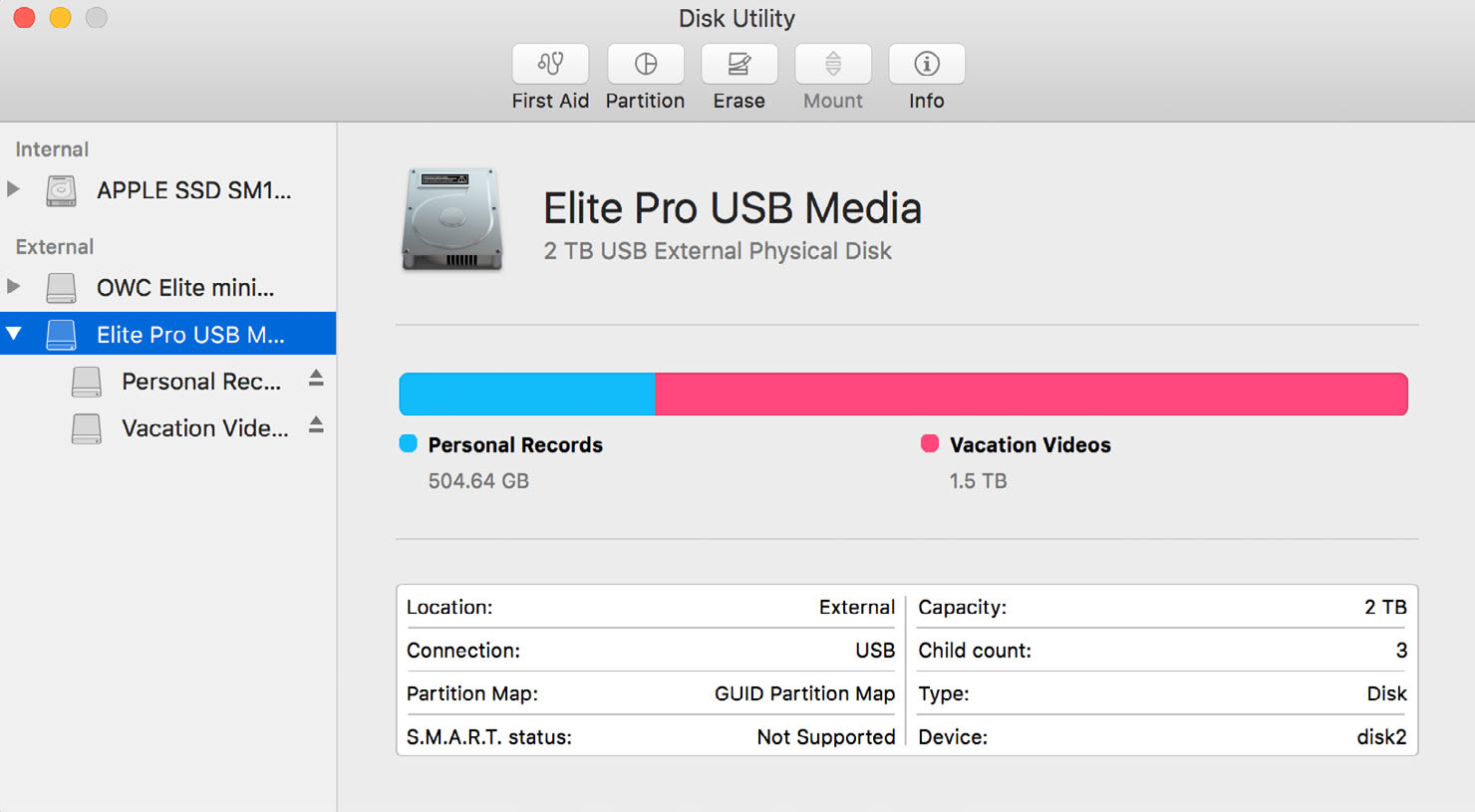Screen dimensions: 1475x812
Task: Click the First Aid stethoscope icon
Action: click(x=550, y=64)
